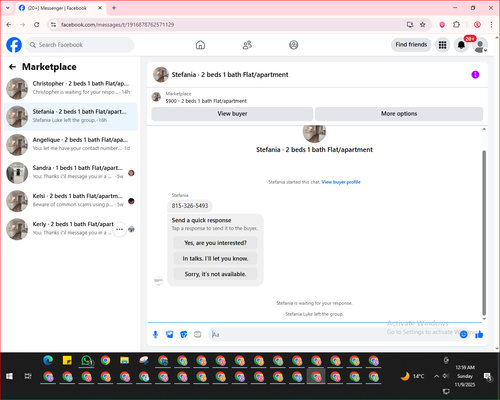Close the Messenger Facebook tab
Image resolution: width=500 pixels, height=400 pixels.
point(100,8)
